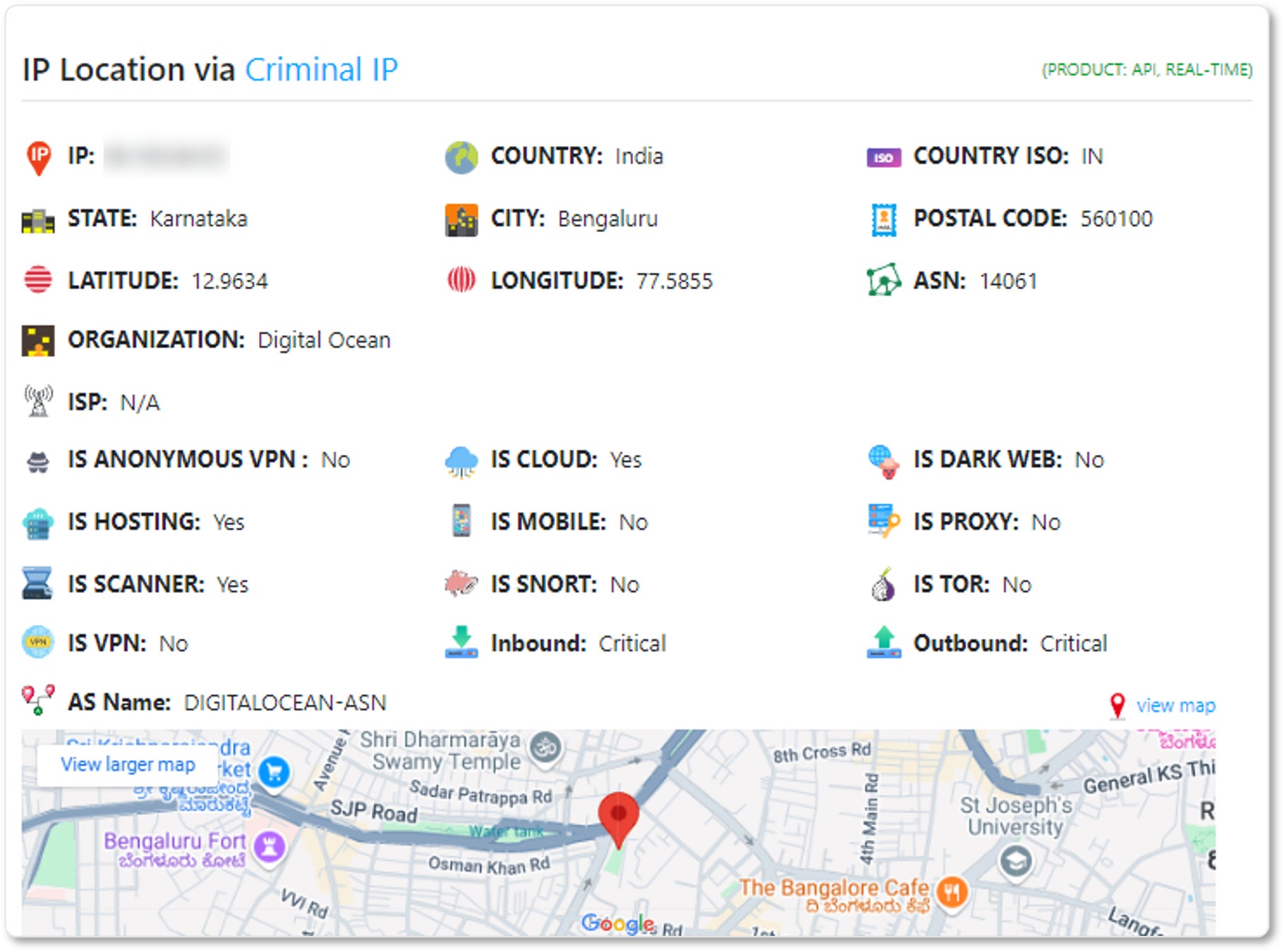Click the smartphone icon for IS MOBILE
The width and height of the screenshot is (1284, 952).
(461, 520)
